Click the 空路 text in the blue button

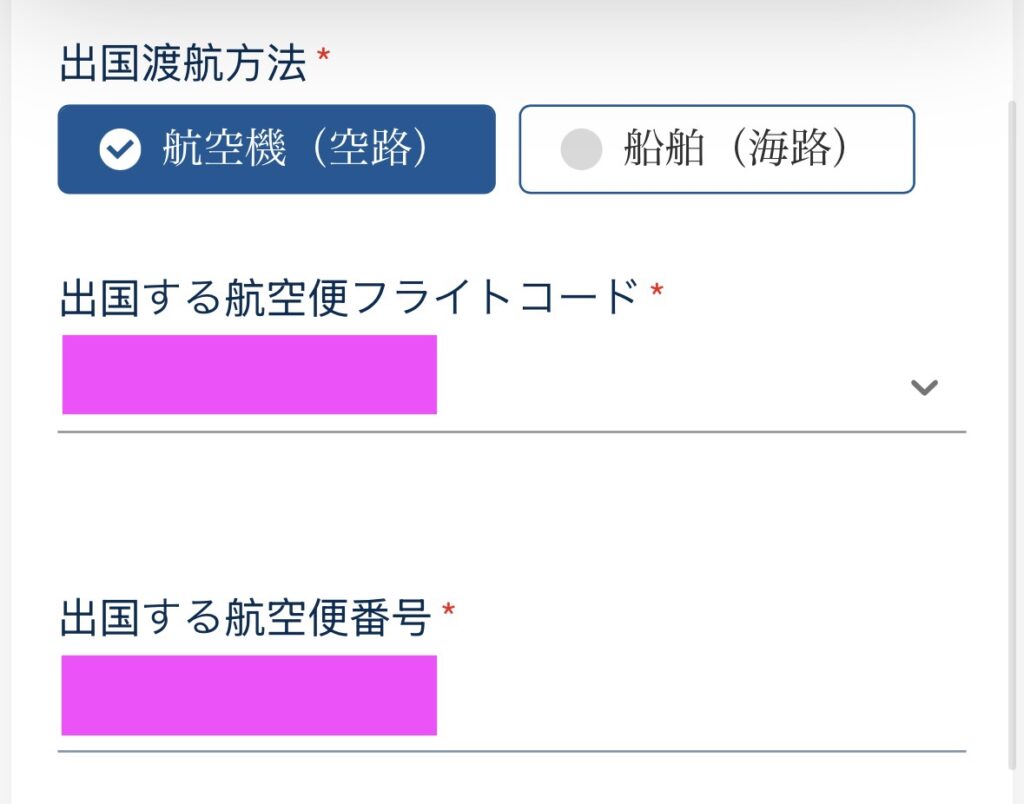tap(370, 148)
